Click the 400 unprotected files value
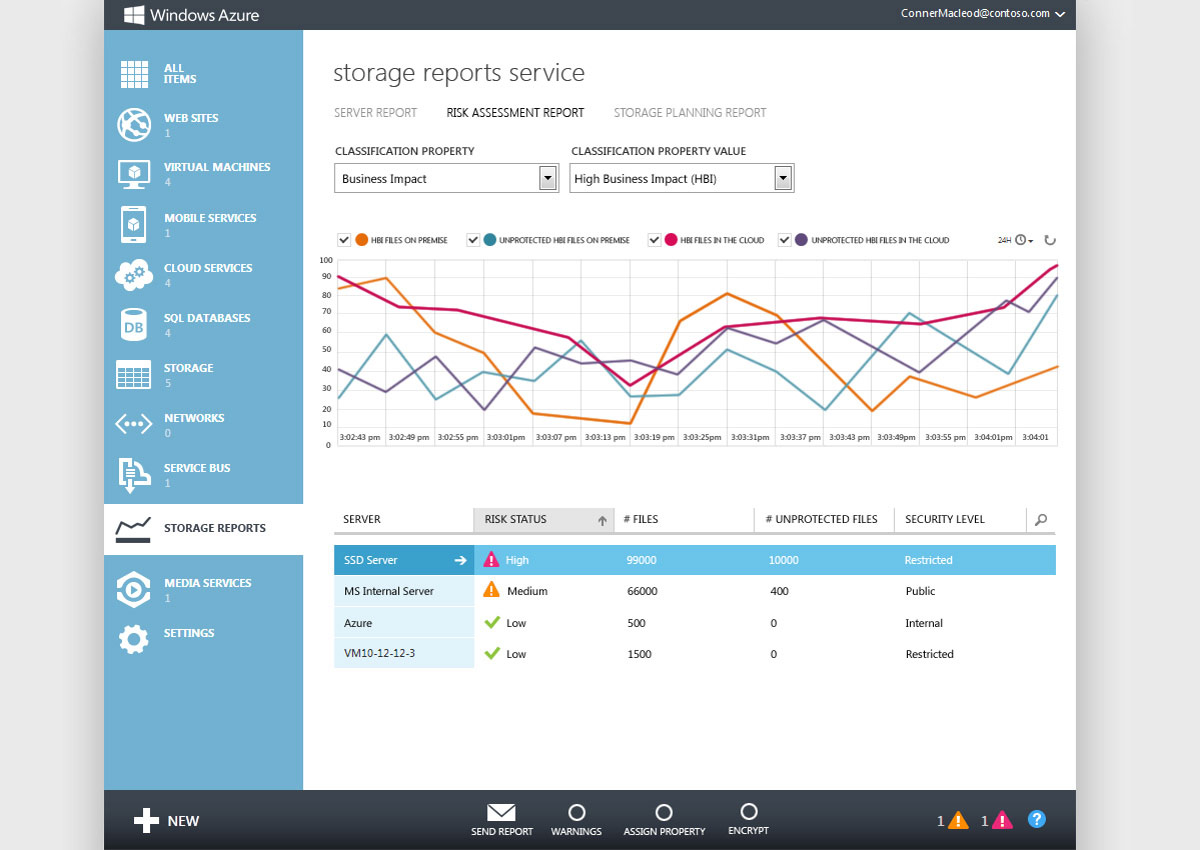 [x=780, y=591]
